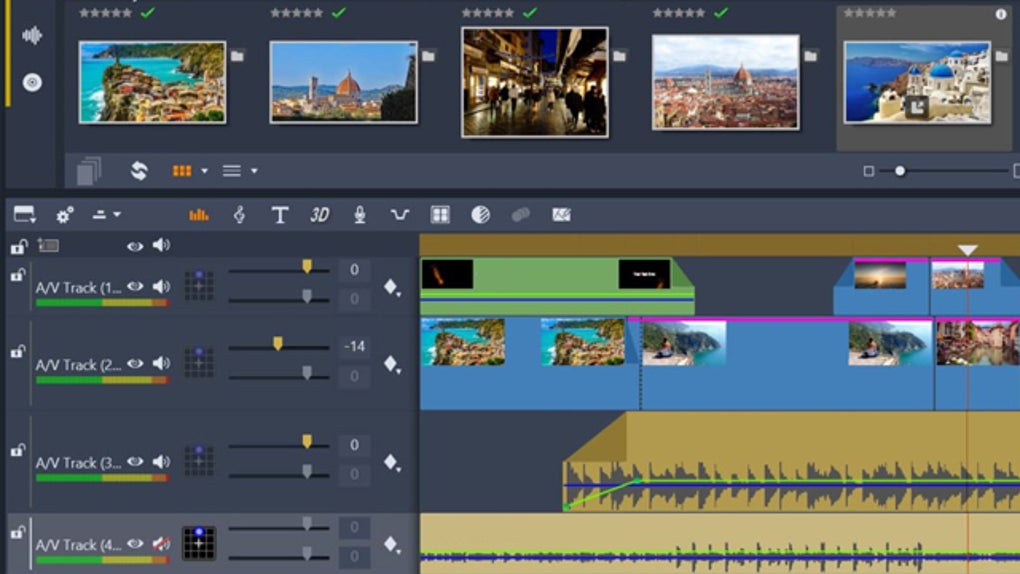Open the disc tab in the left sidebar
The image size is (1020, 574).
point(32,82)
